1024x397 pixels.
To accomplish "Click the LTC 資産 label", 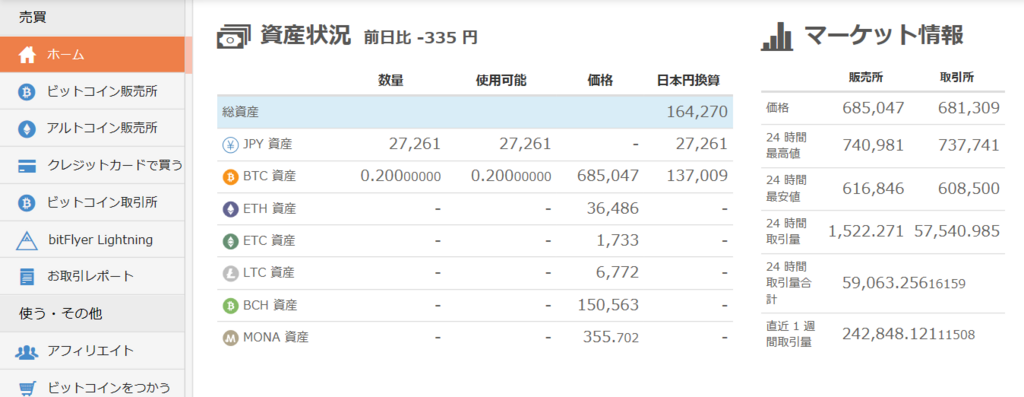I will click(x=268, y=274).
